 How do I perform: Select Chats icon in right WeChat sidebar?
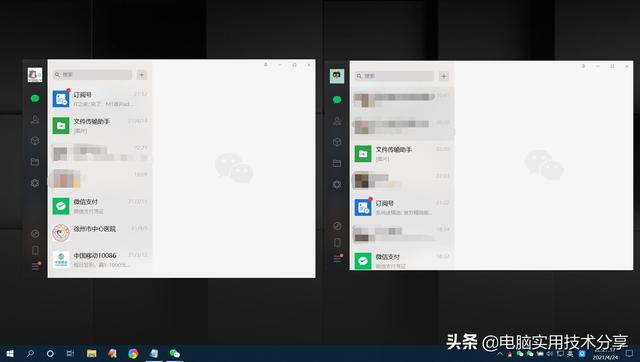tap(337, 100)
